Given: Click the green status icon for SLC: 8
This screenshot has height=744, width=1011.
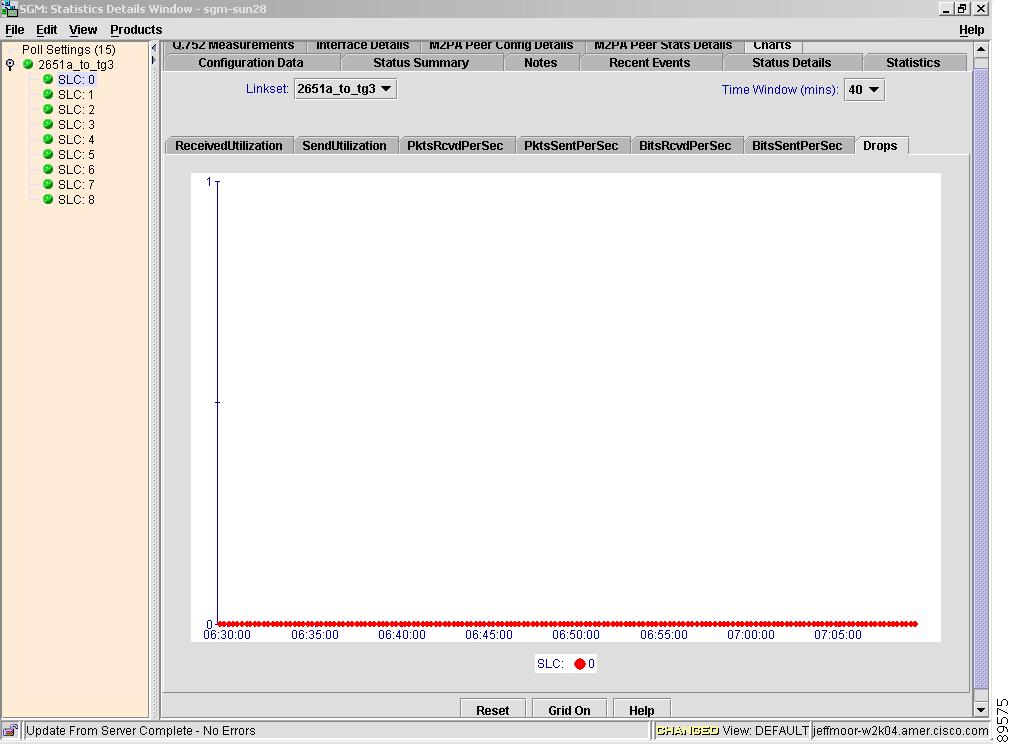Looking at the screenshot, I should [x=48, y=199].
